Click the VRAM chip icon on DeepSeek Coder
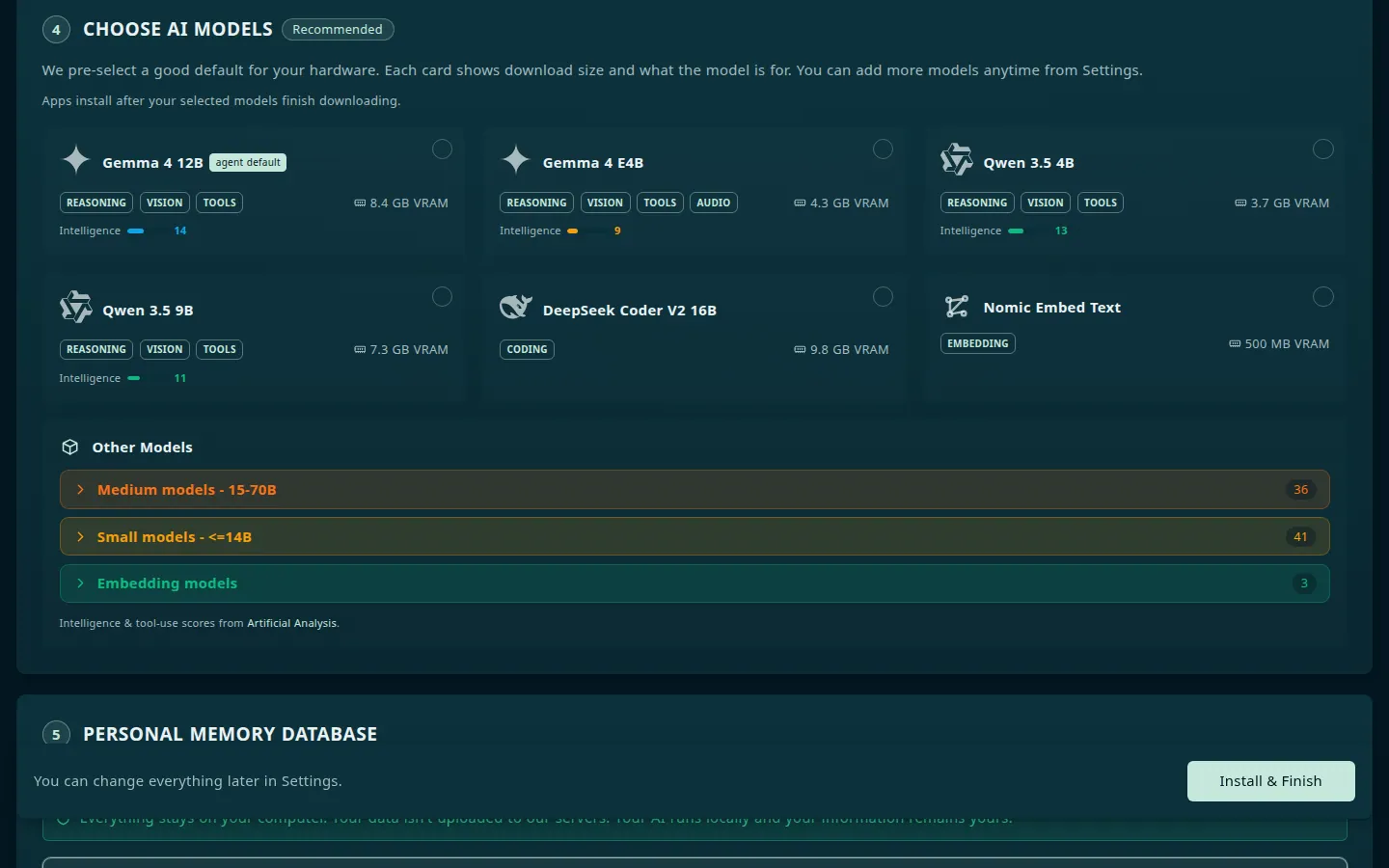1389x868 pixels. 800,350
